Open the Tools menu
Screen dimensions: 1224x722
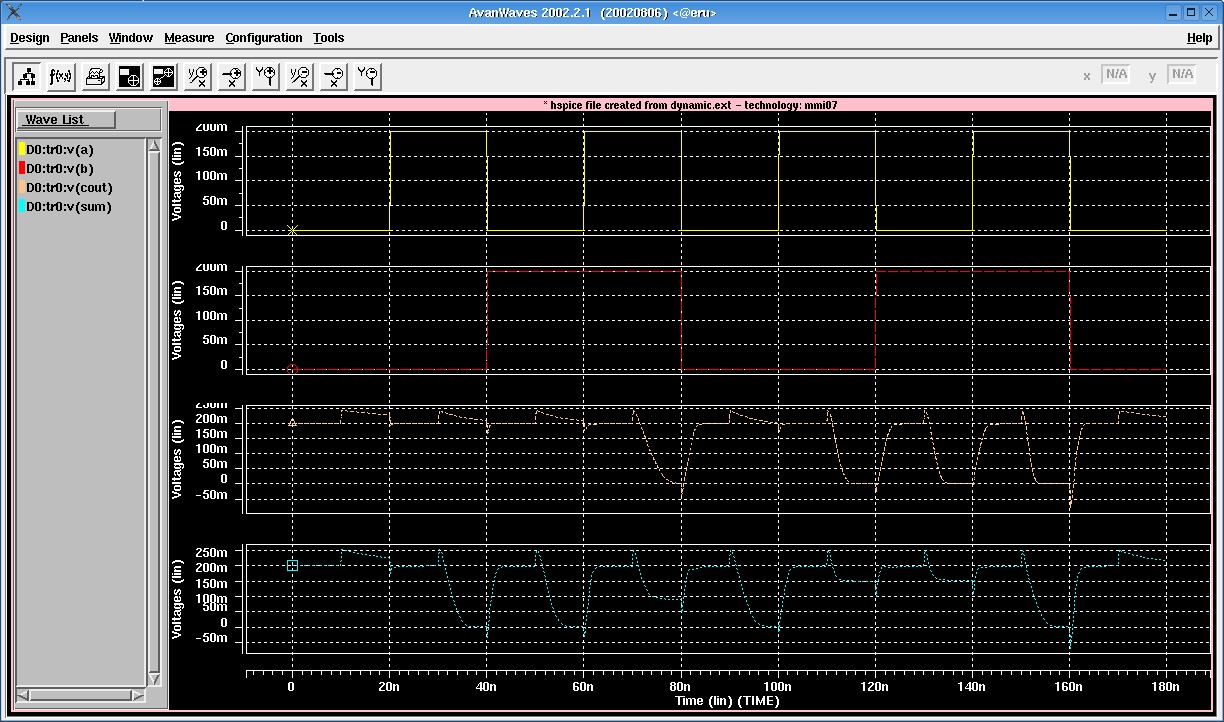tap(328, 38)
